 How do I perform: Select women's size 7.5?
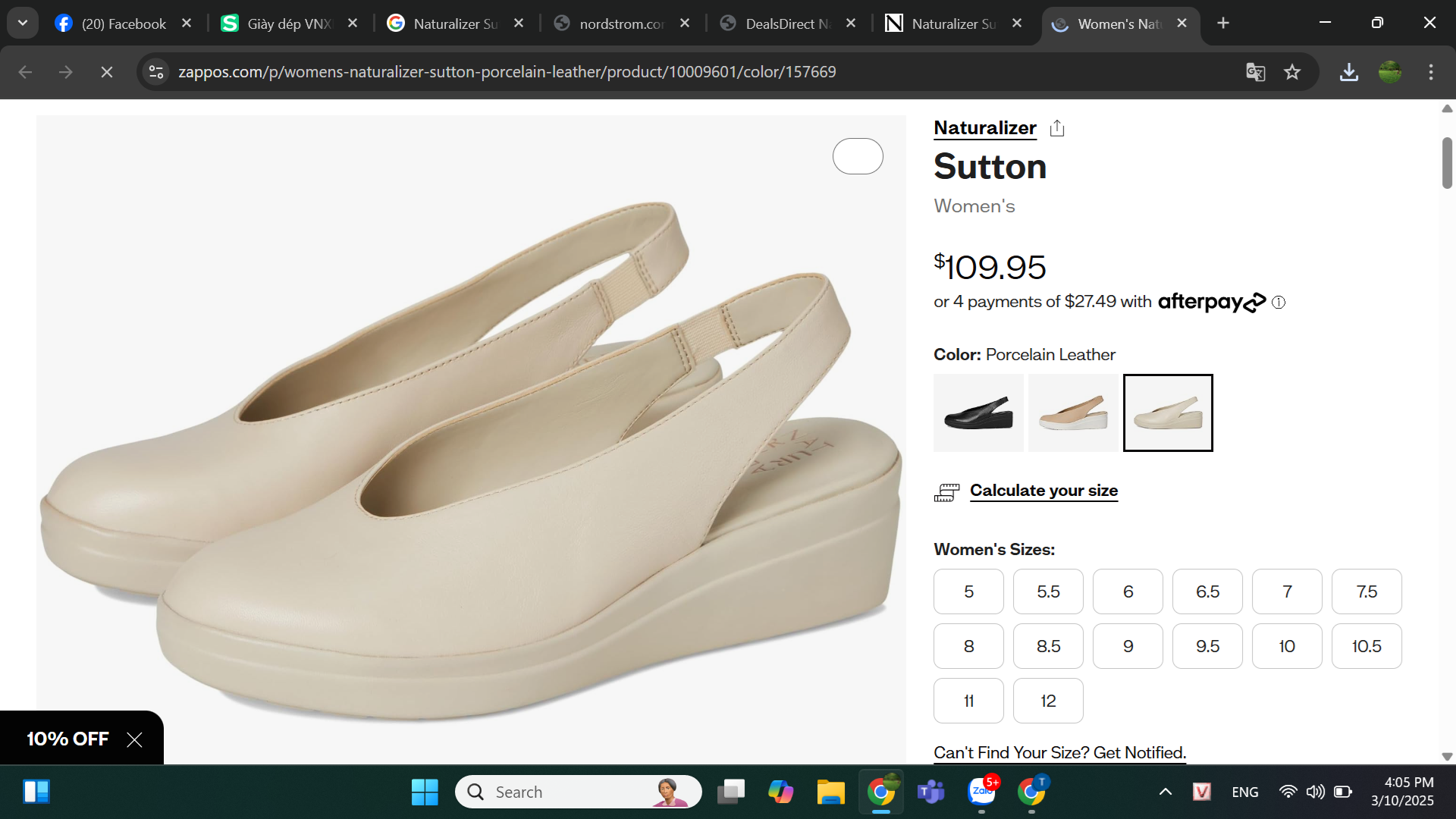click(1367, 591)
